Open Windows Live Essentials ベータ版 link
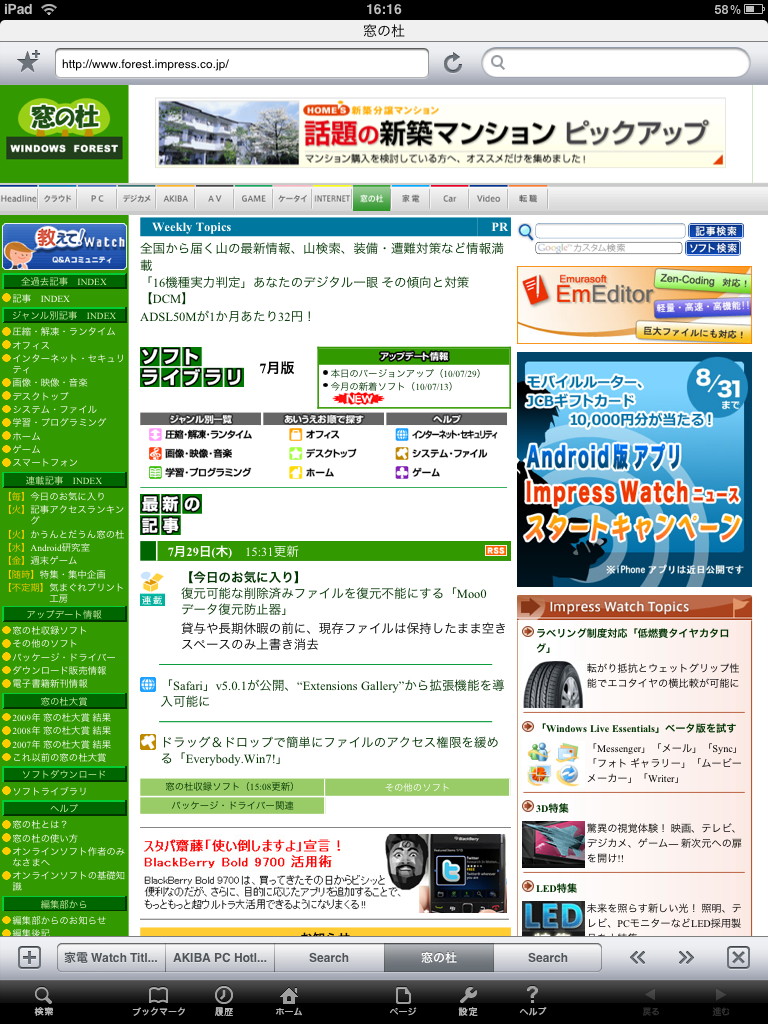Image resolution: width=768 pixels, height=1024 pixels. click(637, 728)
